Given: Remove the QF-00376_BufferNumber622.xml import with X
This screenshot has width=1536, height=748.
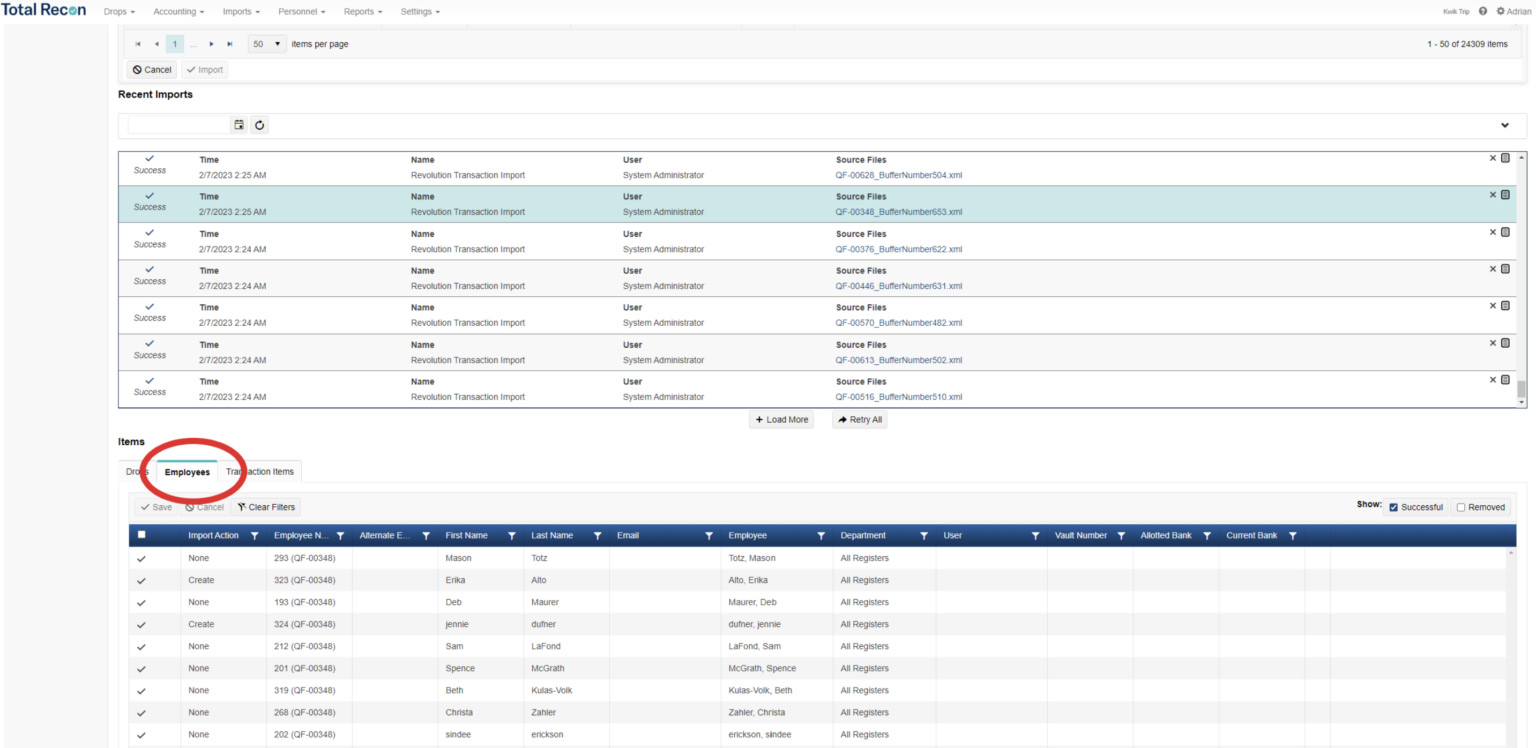Looking at the screenshot, I should click(x=1493, y=232).
